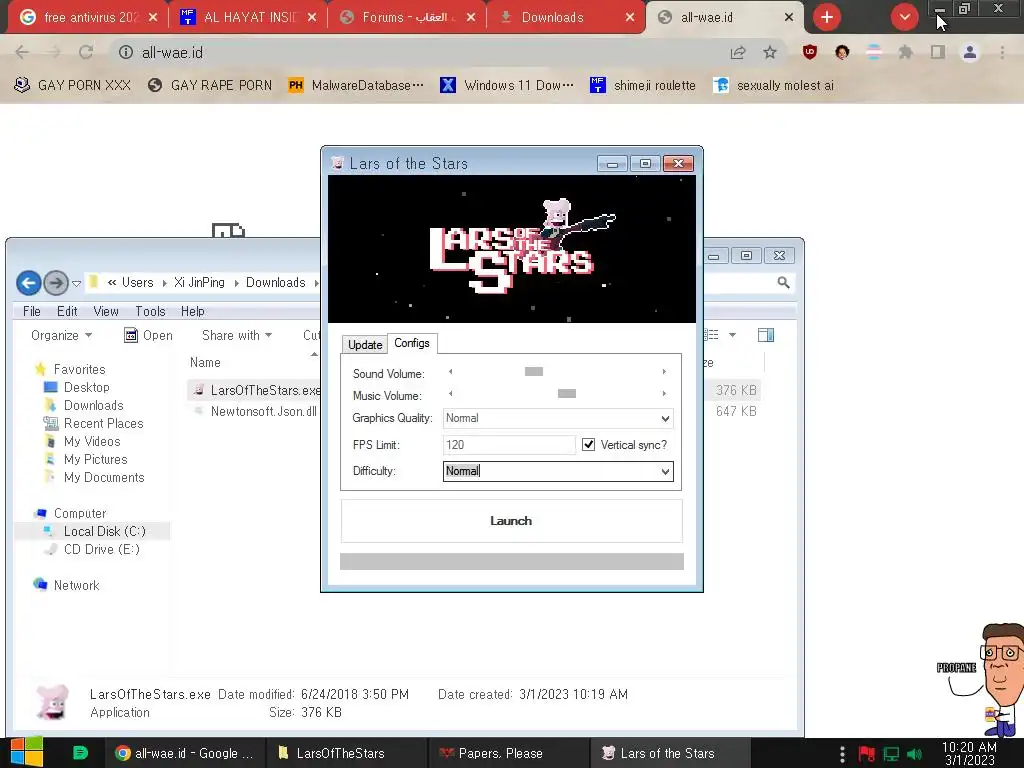Click the Music Volume left arrow

point(451,393)
